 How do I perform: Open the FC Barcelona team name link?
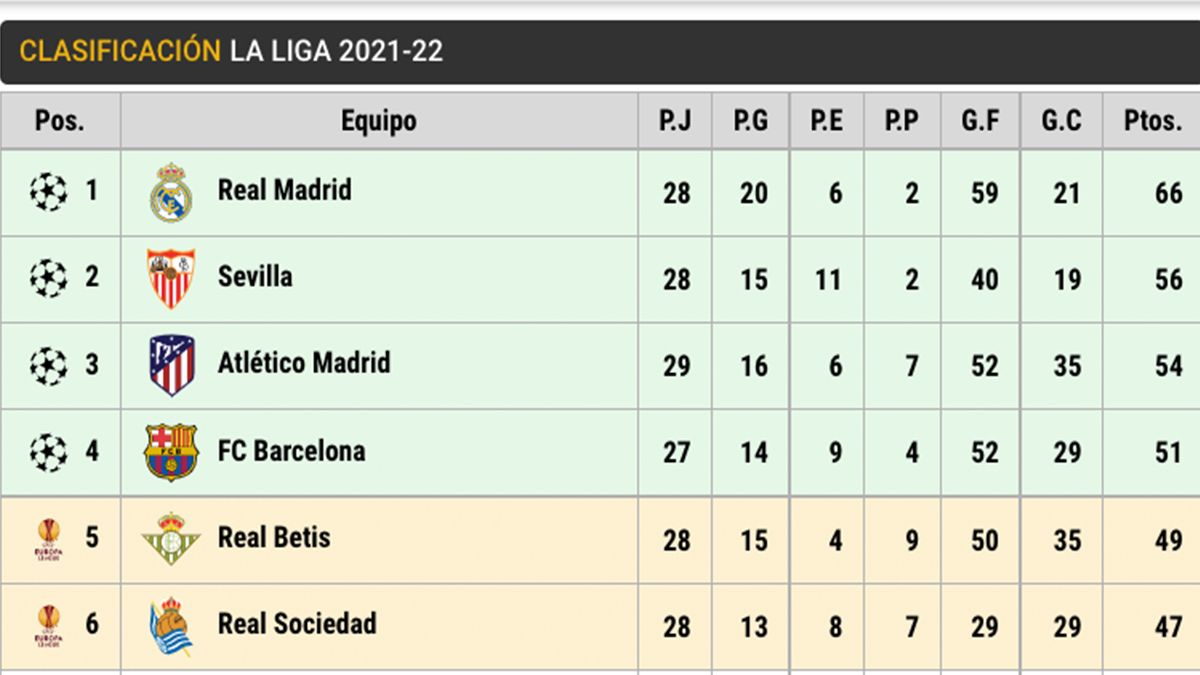291,451
